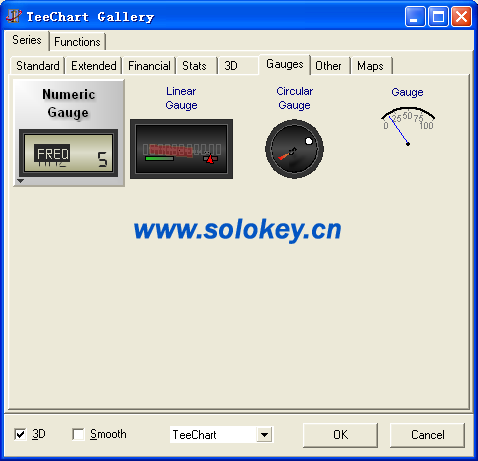
Task: Close the TeeChart Gallery window
Action: 461,16
